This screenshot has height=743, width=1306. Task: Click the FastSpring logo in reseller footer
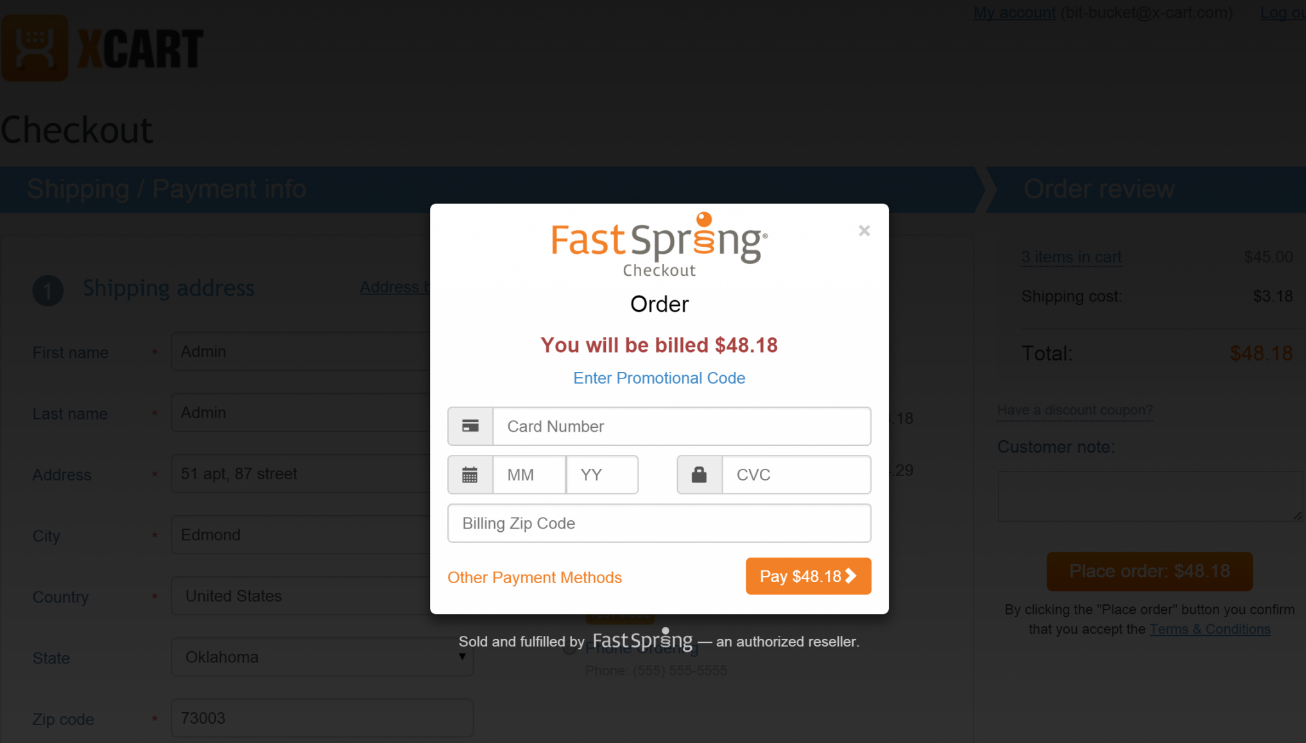pyautogui.click(x=642, y=640)
